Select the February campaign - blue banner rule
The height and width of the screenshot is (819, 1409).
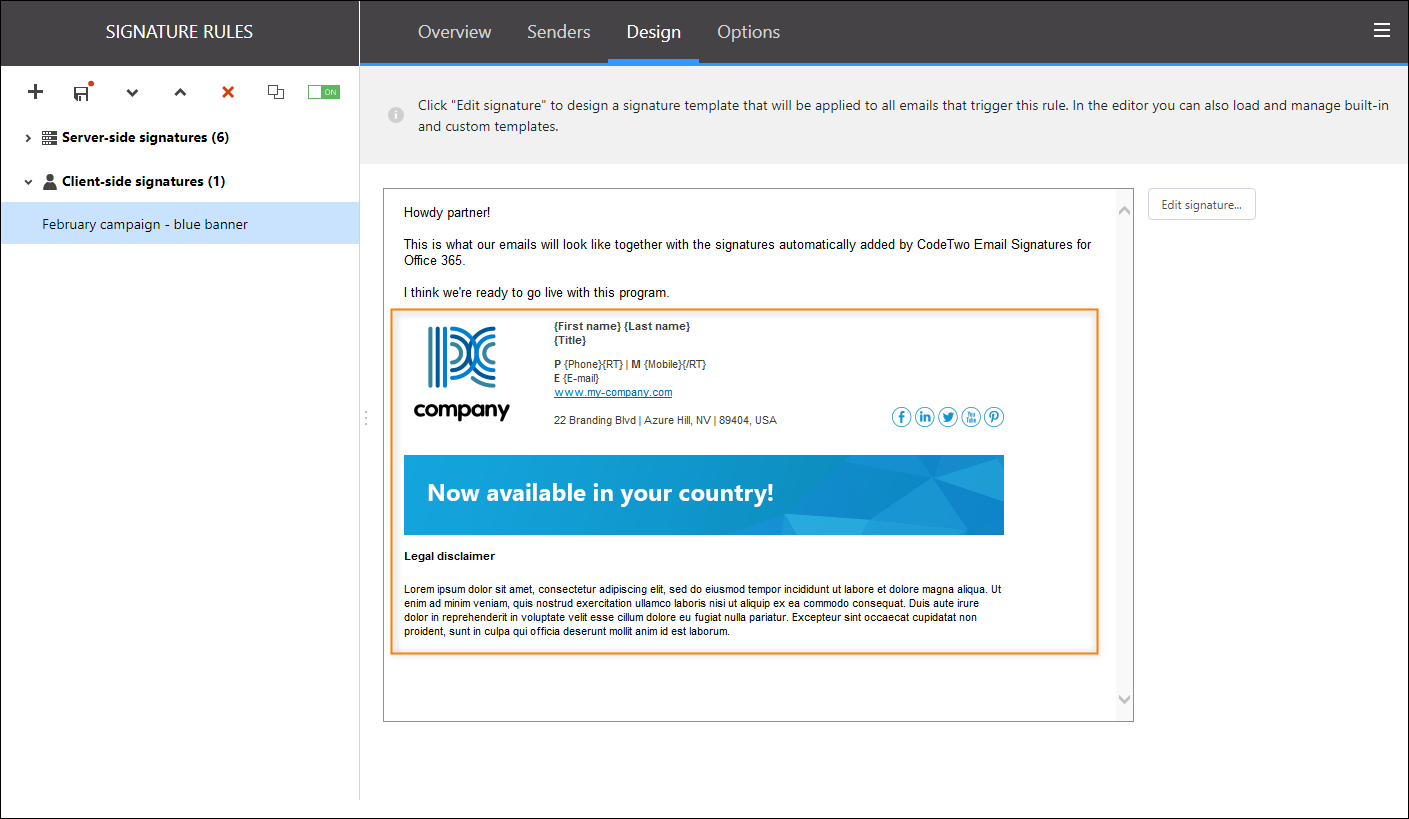click(x=146, y=223)
